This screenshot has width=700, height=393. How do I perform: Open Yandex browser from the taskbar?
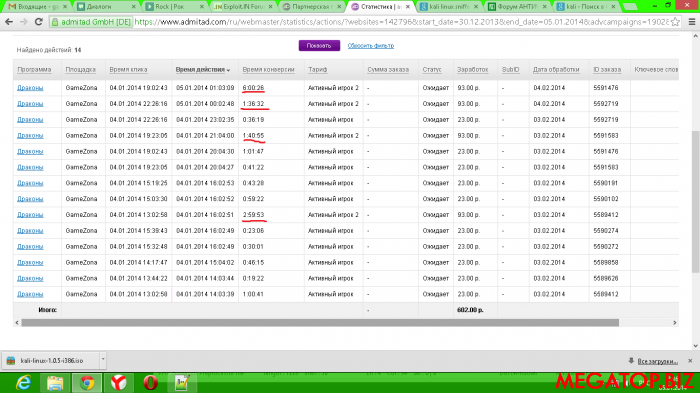(118, 383)
